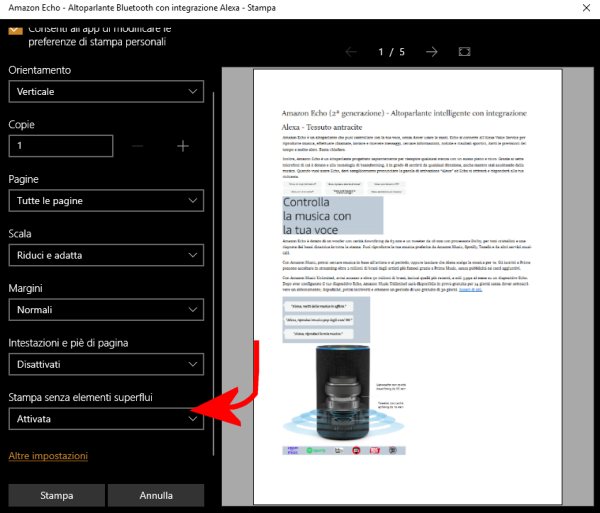Decrease copies with the minus button

click(137, 146)
